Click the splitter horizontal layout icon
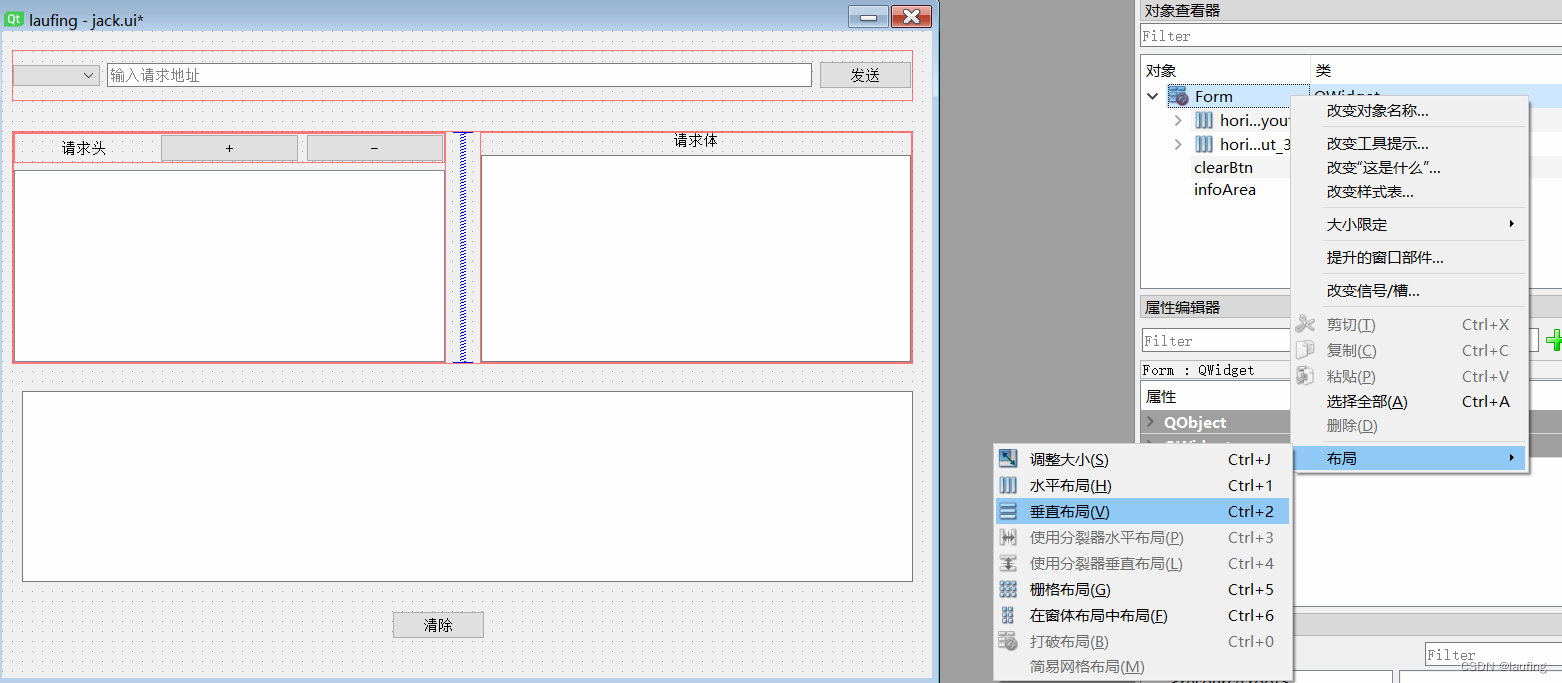Image resolution: width=1562 pixels, height=683 pixels. [x=1007, y=537]
